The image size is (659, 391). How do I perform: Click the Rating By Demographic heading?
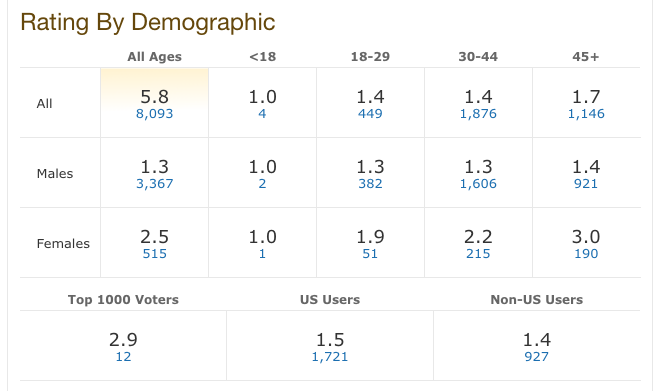(148, 22)
